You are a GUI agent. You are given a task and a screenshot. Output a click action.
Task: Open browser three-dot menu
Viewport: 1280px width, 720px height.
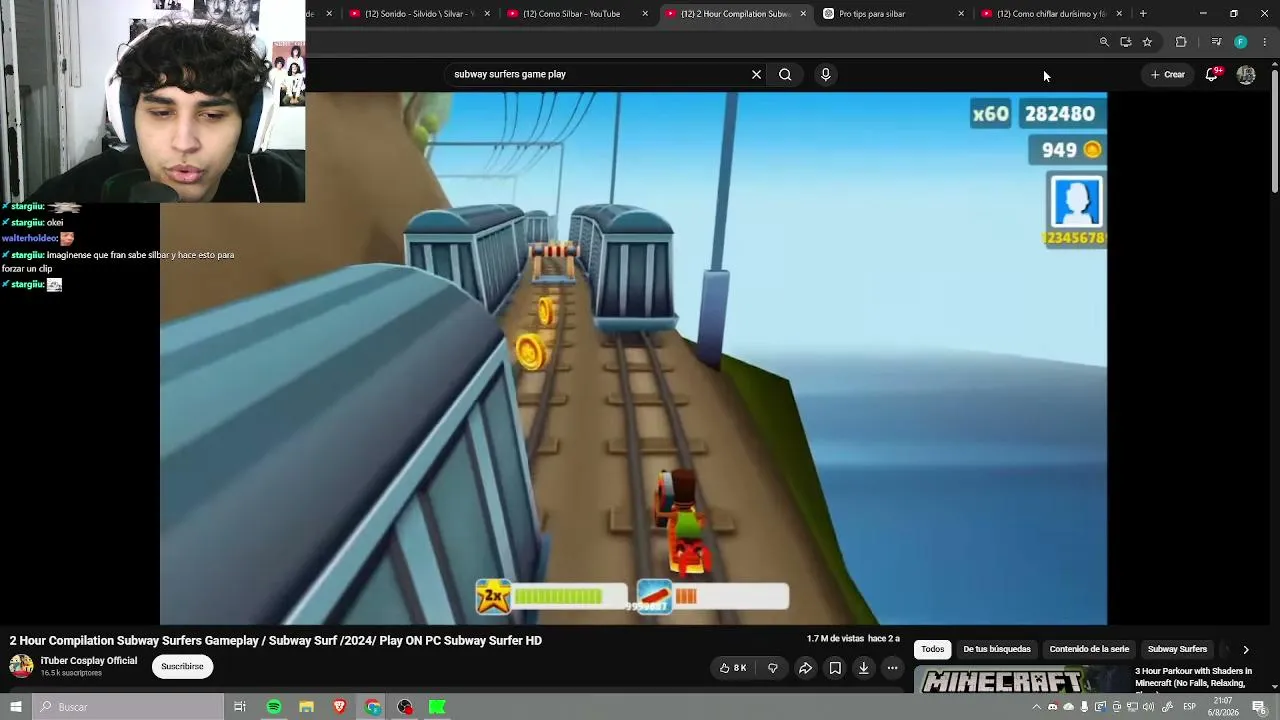tap(1265, 42)
